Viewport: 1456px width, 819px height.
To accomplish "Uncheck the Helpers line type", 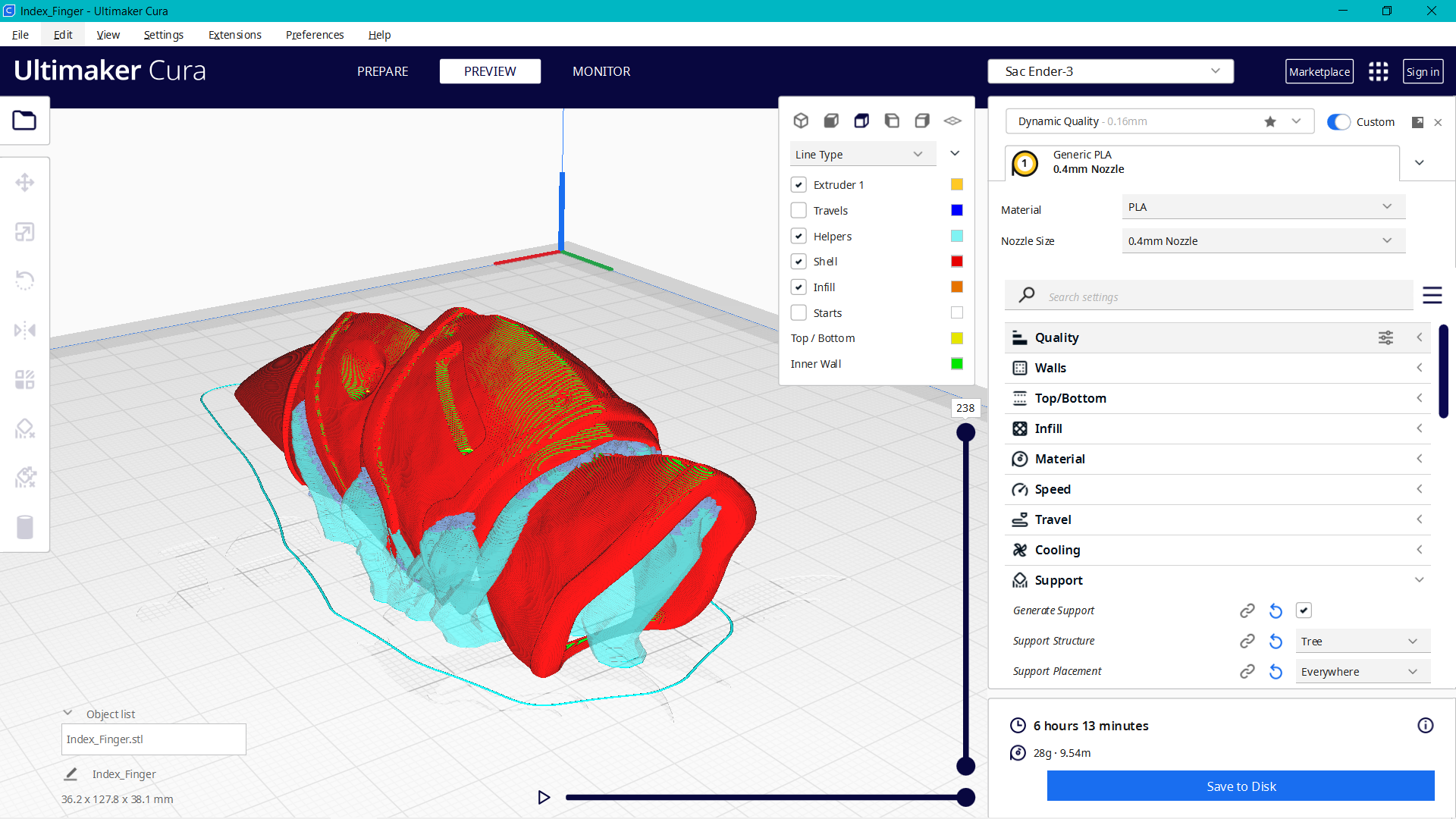I will 799,236.
